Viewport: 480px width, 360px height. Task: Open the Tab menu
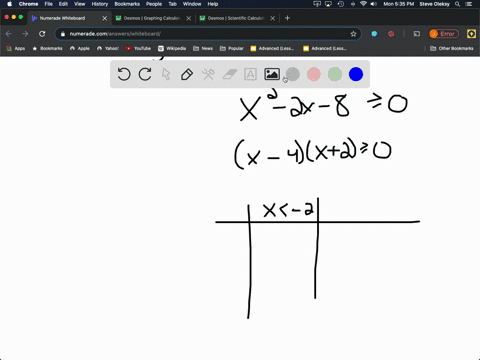pos(172,4)
